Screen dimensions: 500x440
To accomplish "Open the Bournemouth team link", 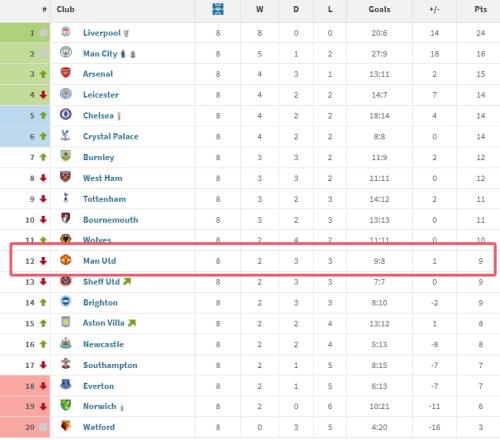I will 111,220.
